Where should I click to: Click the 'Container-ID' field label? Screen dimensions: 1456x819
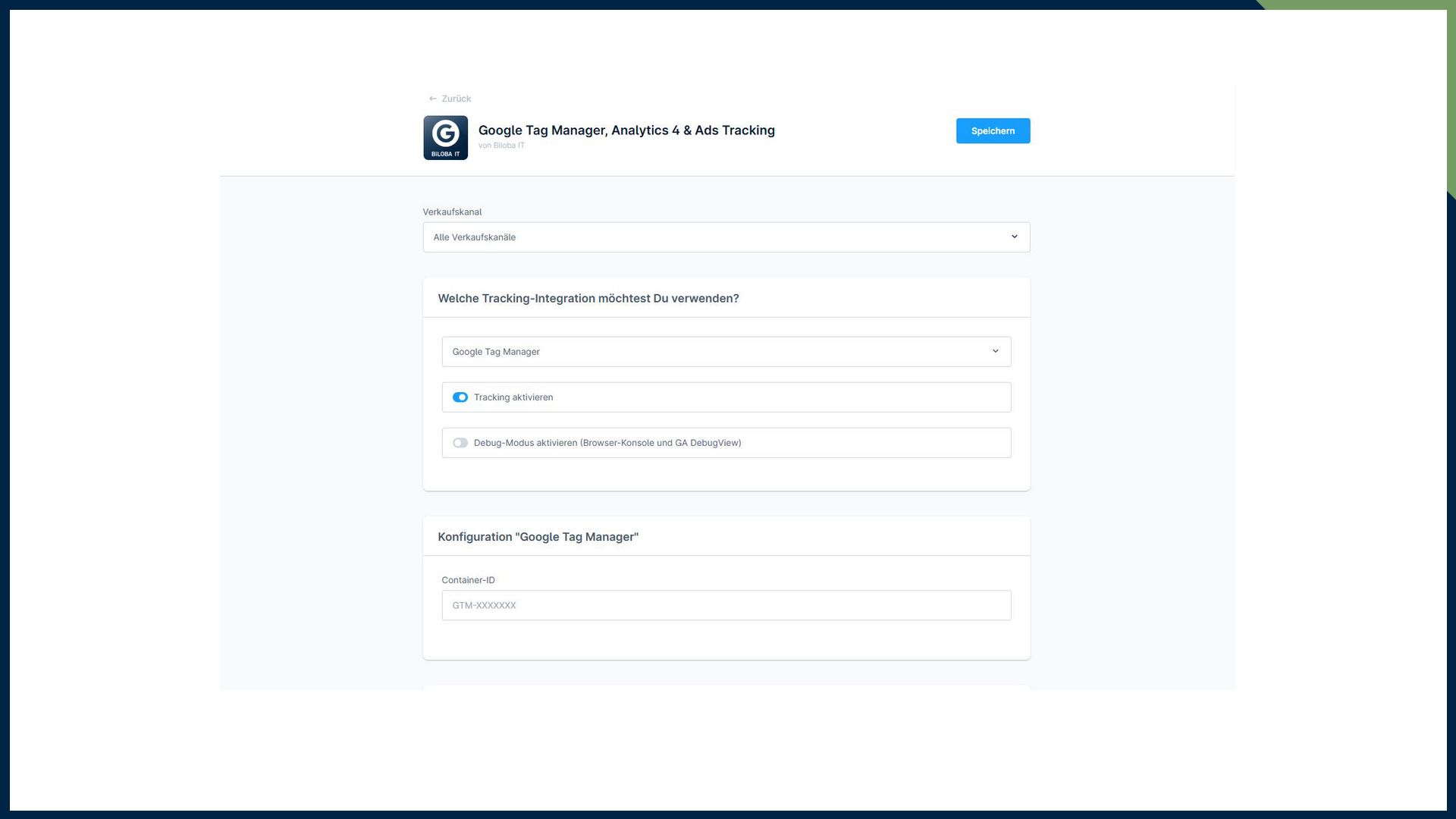tap(468, 580)
